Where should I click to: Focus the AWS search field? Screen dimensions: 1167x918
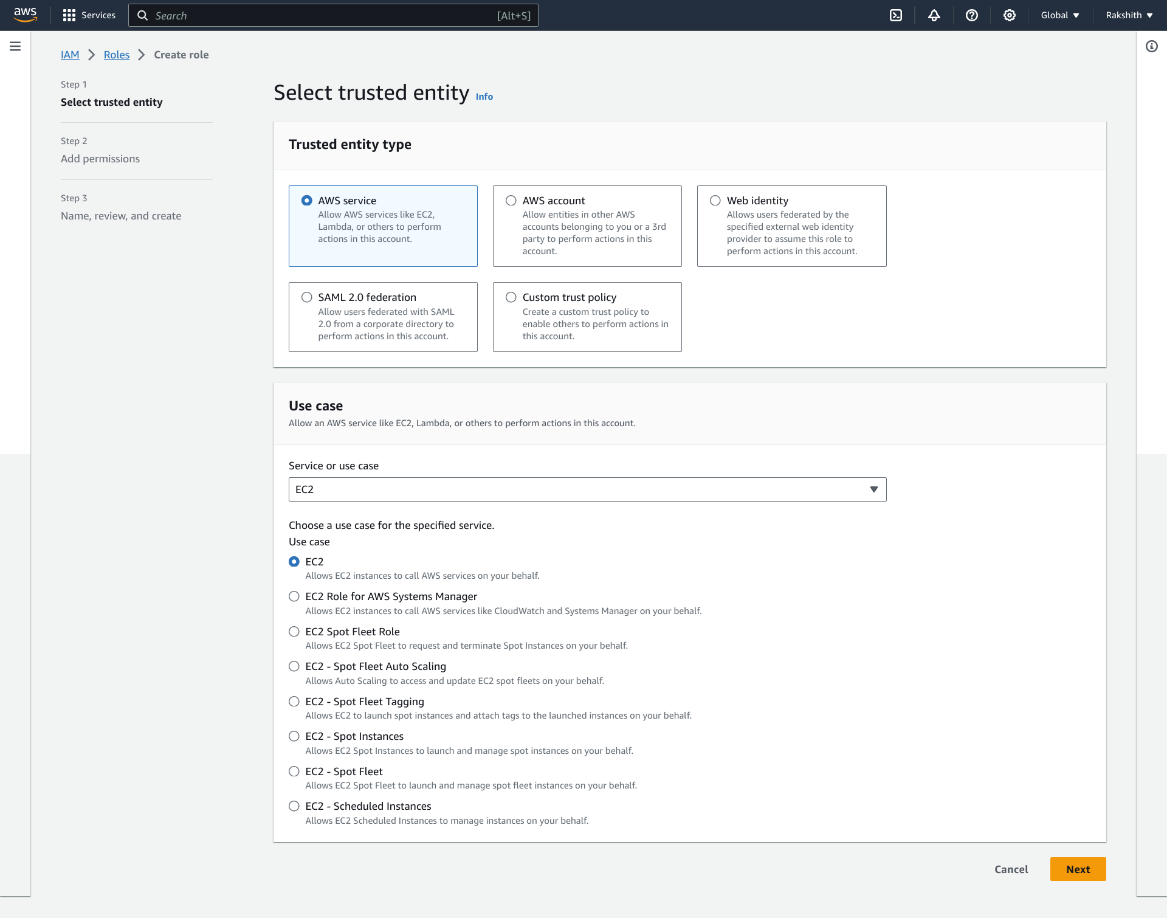pyautogui.click(x=333, y=15)
